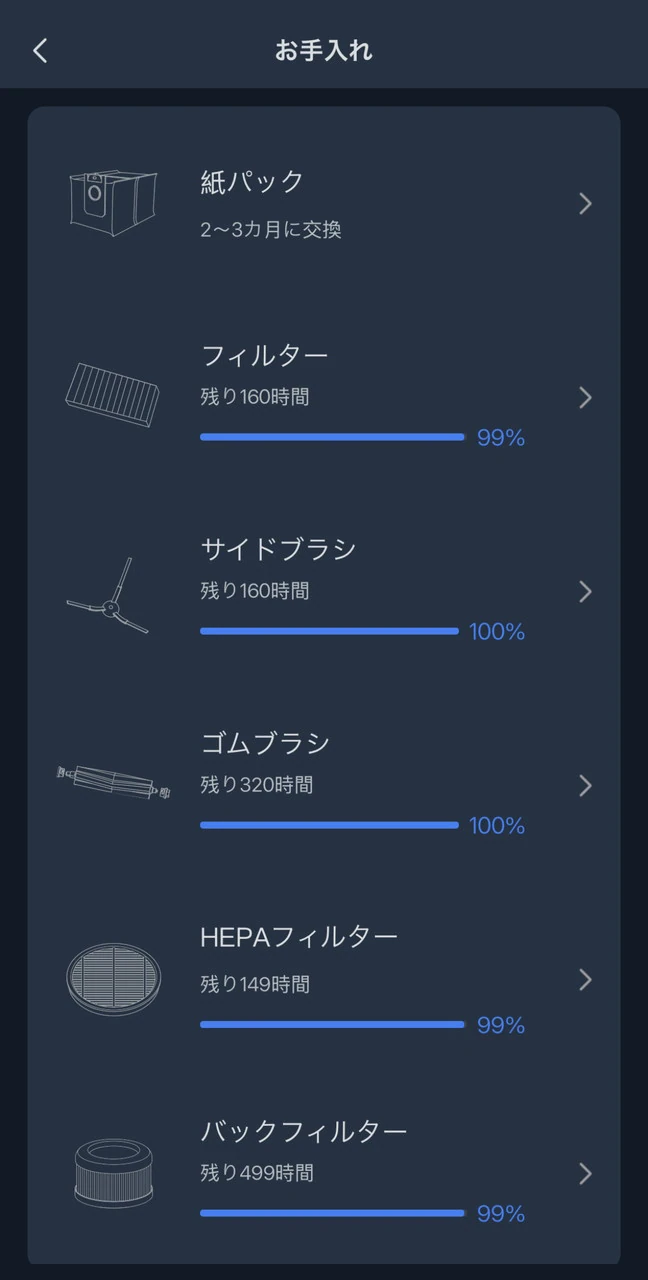This screenshot has height=1280, width=648.
Task: Open フィルター details via chevron
Action: pos(586,398)
